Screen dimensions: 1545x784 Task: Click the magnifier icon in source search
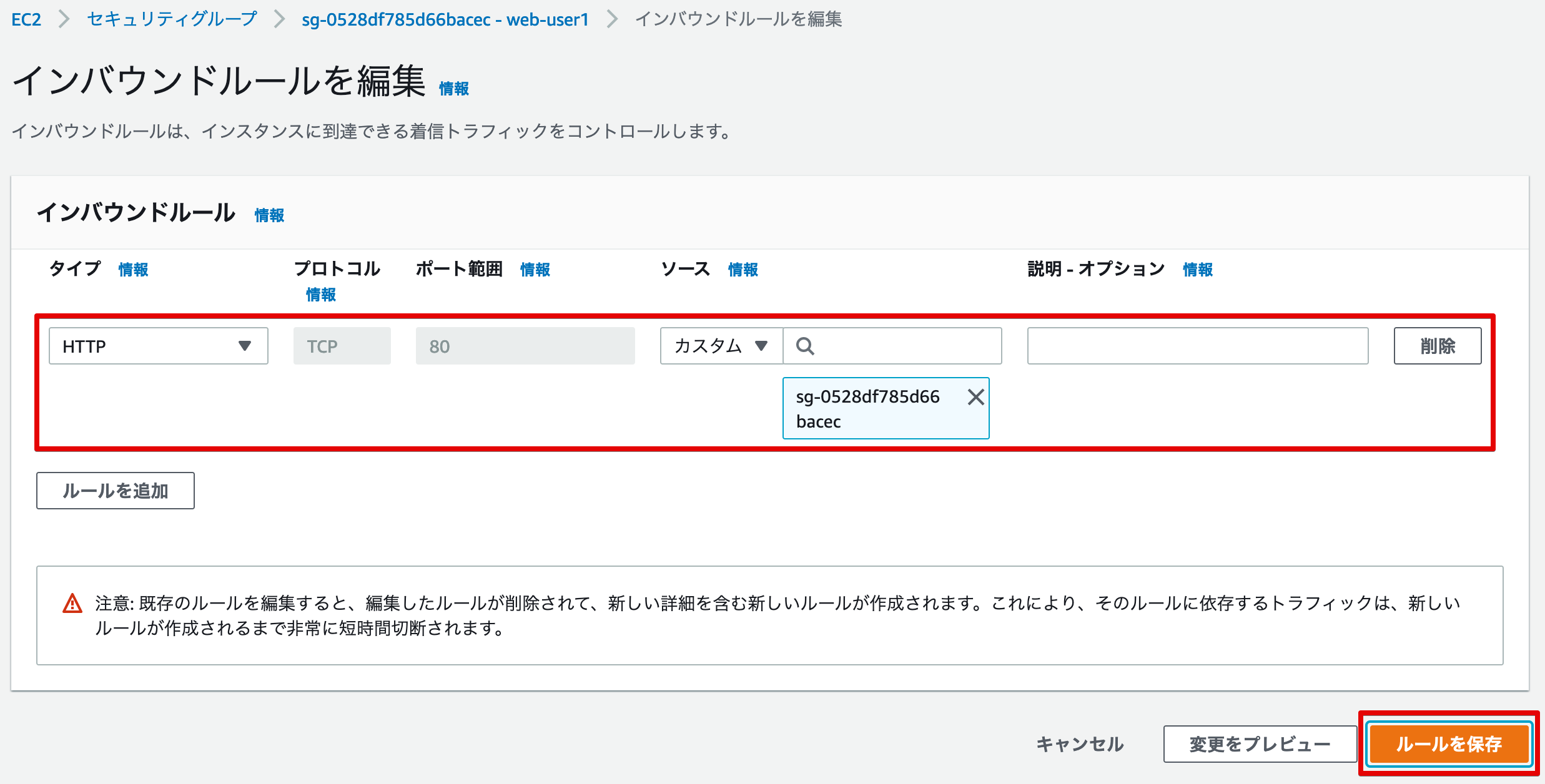[805, 346]
